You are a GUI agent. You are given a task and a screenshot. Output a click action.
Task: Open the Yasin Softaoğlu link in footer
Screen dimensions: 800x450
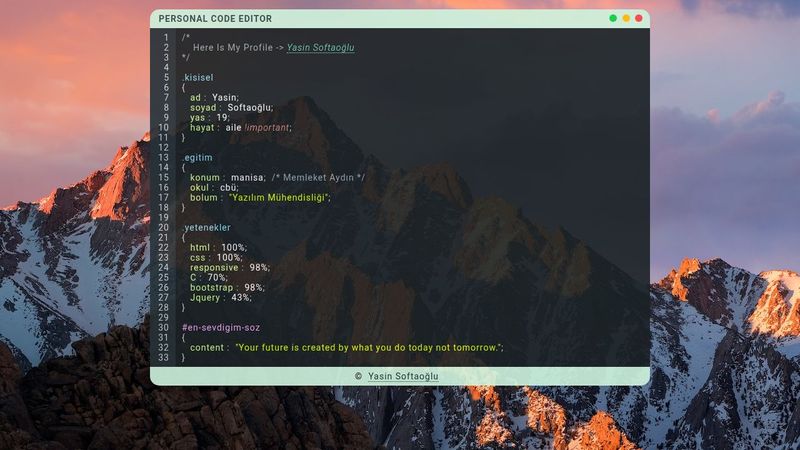click(x=403, y=376)
